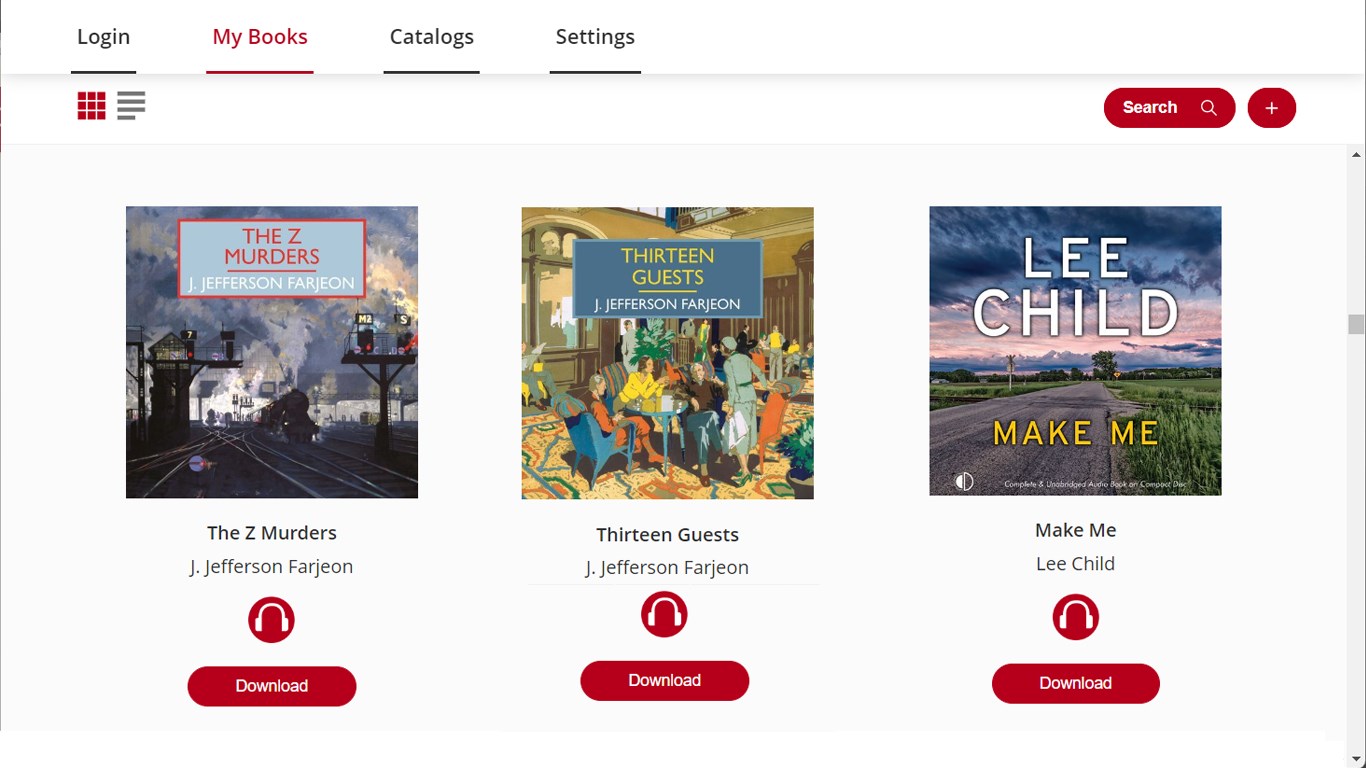
Task: Click the vertical scrollbar thumb
Action: 1356,324
